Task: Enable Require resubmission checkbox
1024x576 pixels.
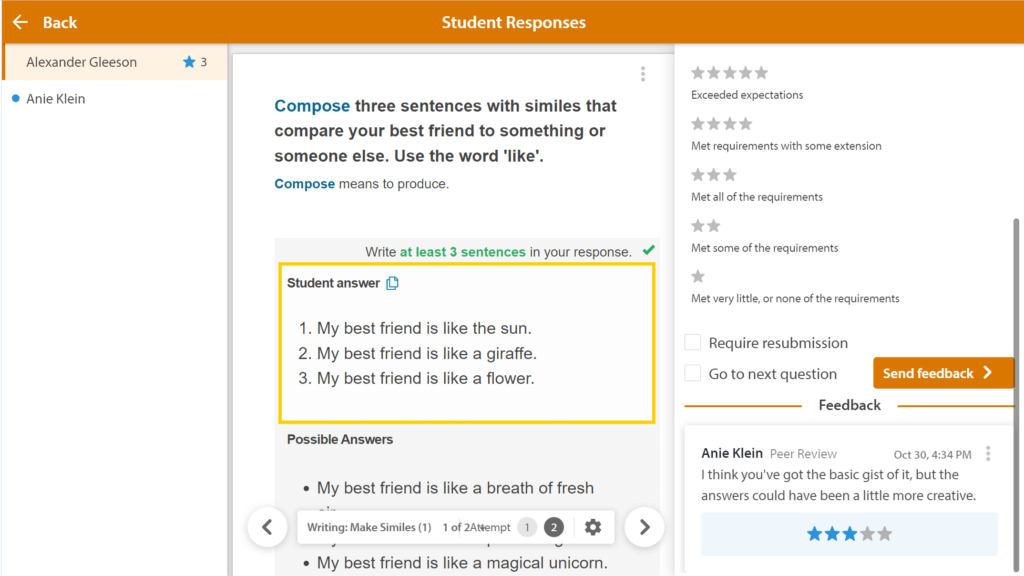Action: pyautogui.click(x=692, y=342)
